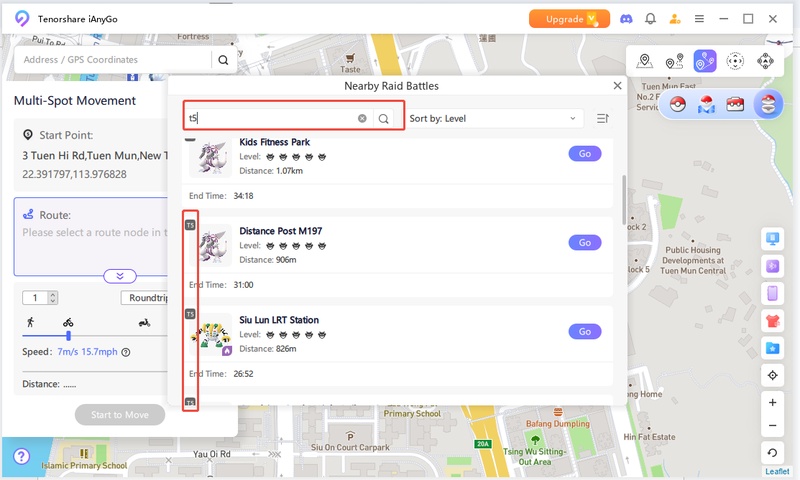This screenshot has height=480, width=800.
Task: Click the purple Bluetooth sidebar icon
Action: point(772,266)
